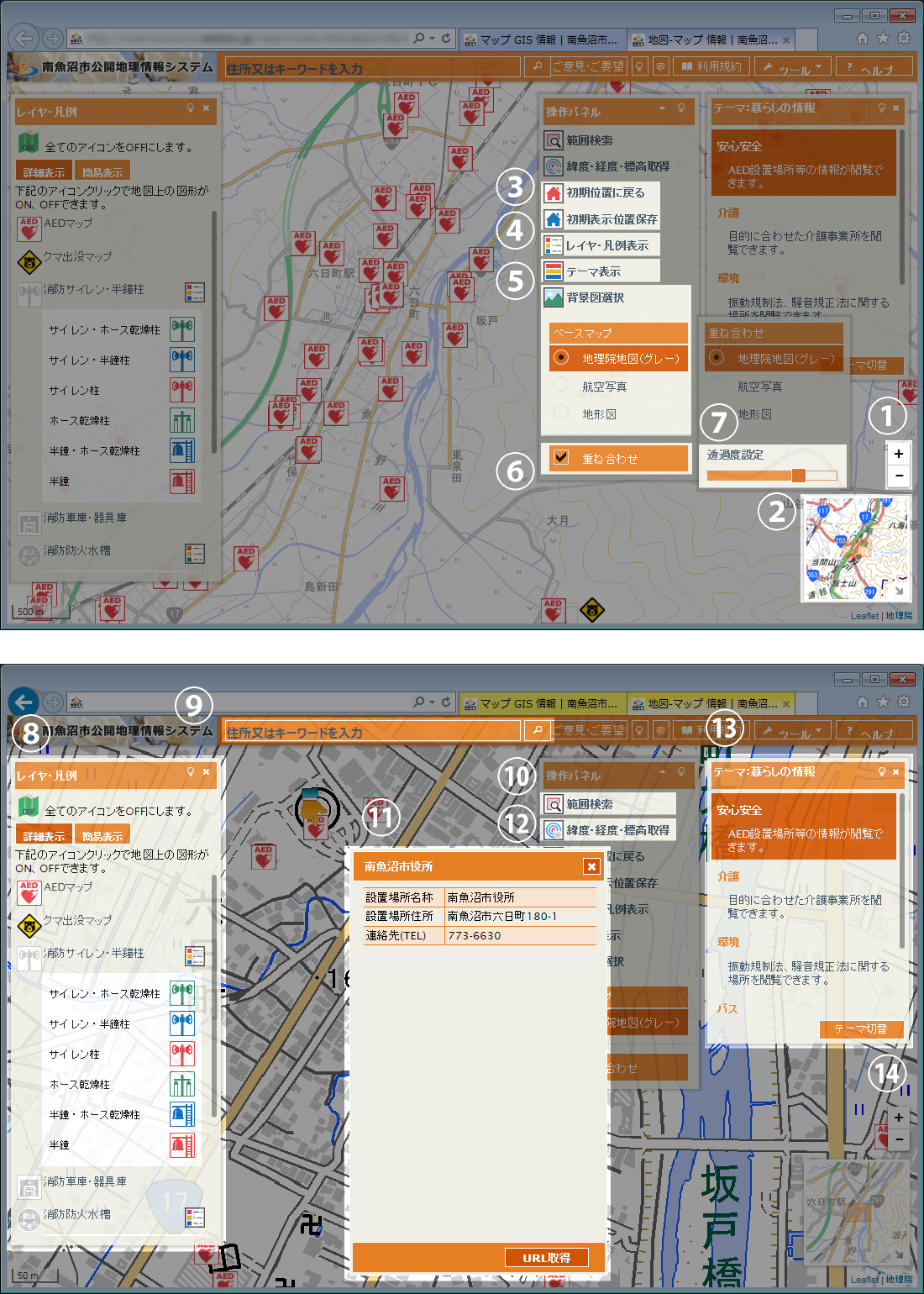The height and width of the screenshot is (1294, 924).
Task: Zoom out with the minus button in the 500 m map window
Action: click(899, 476)
